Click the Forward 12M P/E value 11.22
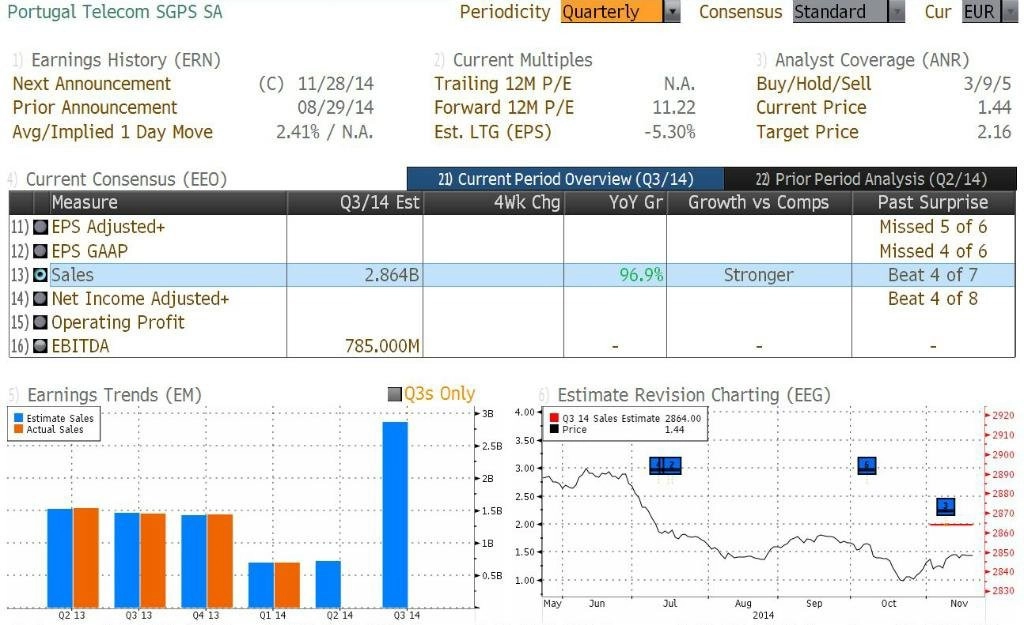The width and height of the screenshot is (1024, 625). [x=674, y=108]
